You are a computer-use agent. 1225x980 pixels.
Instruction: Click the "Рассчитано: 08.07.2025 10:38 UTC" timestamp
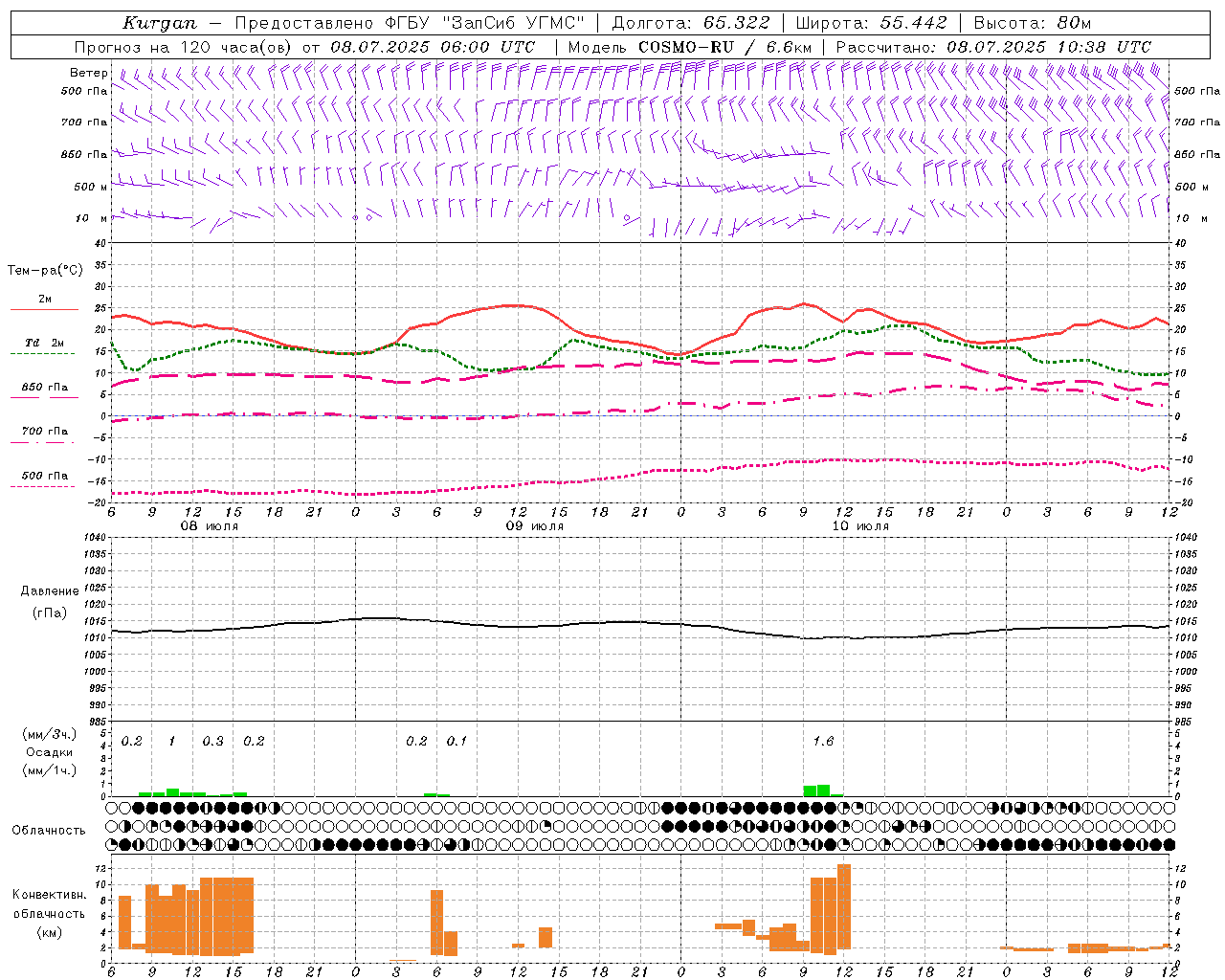click(x=993, y=47)
